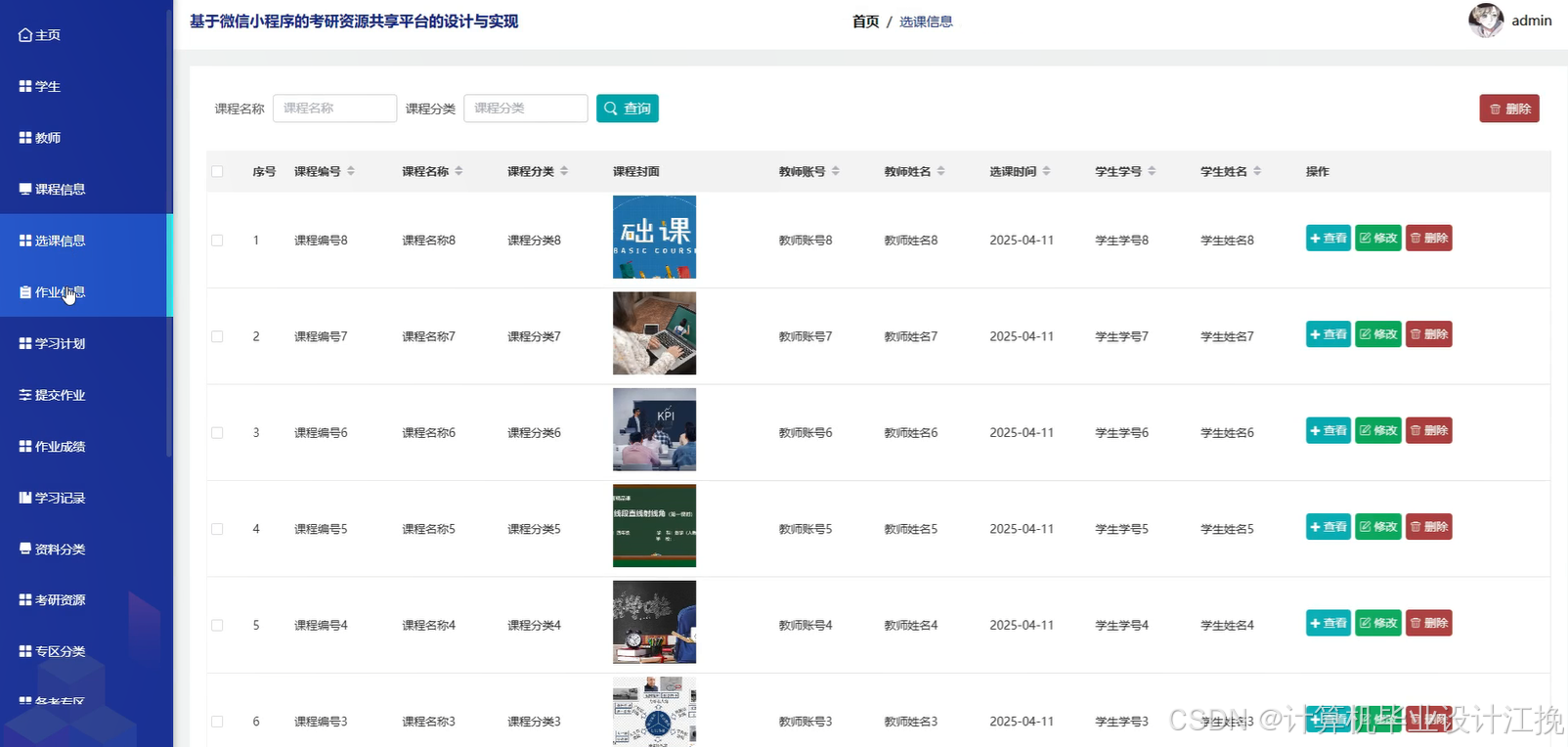The width and height of the screenshot is (1568, 747).
Task: Open the 教师 sidebar menu
Action: 39,138
